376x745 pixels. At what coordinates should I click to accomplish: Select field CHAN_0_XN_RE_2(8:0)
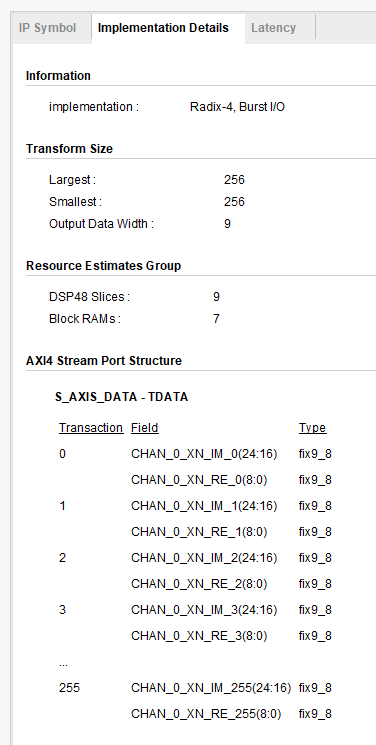pyautogui.click(x=199, y=584)
